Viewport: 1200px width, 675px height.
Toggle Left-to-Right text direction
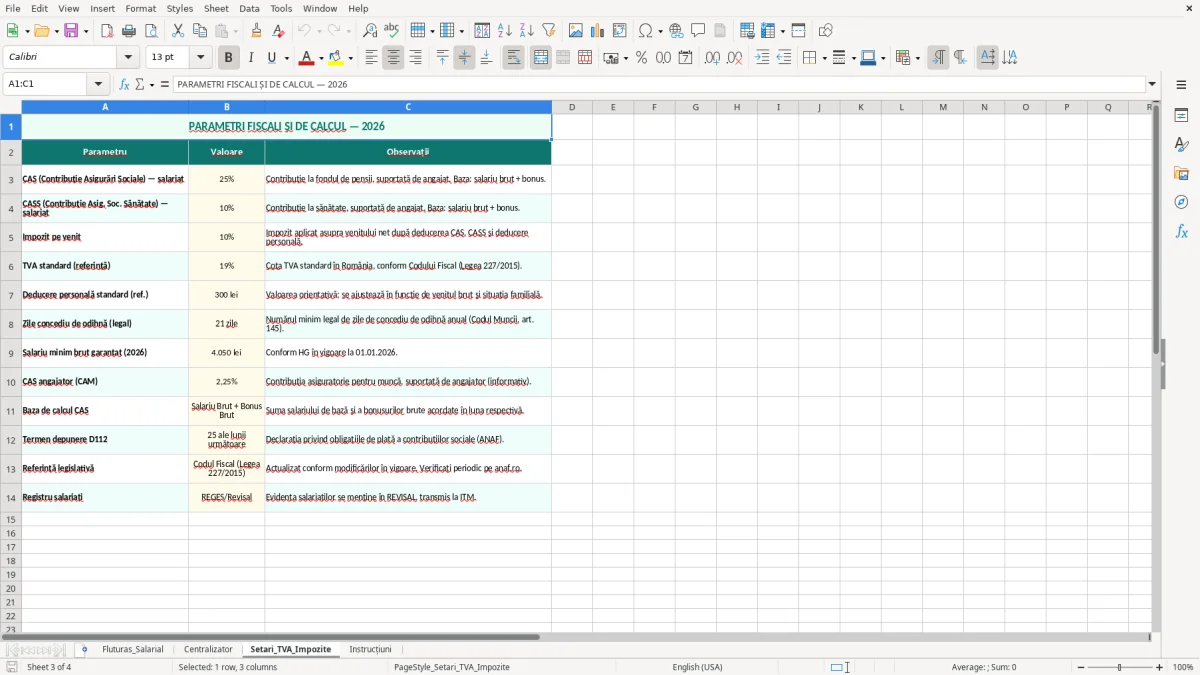[x=938, y=58]
